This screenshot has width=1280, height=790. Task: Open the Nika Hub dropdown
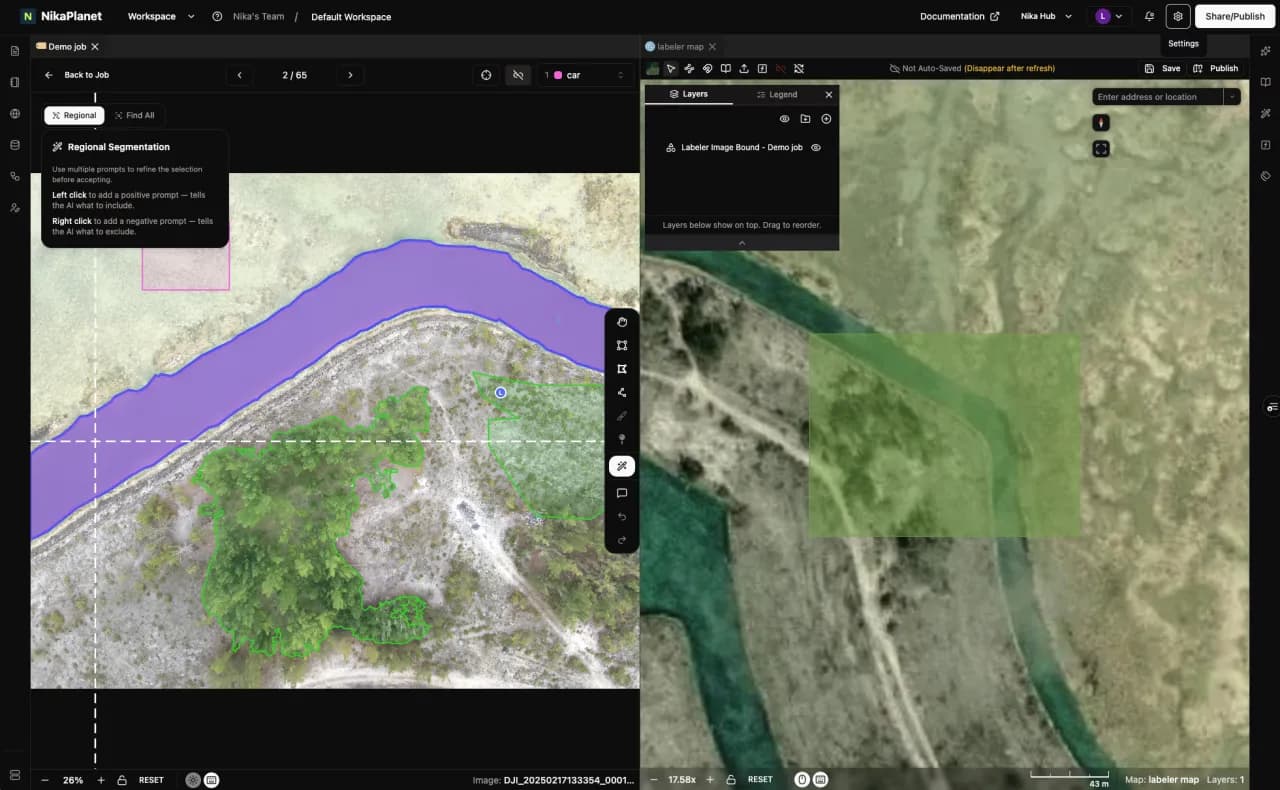(1046, 16)
